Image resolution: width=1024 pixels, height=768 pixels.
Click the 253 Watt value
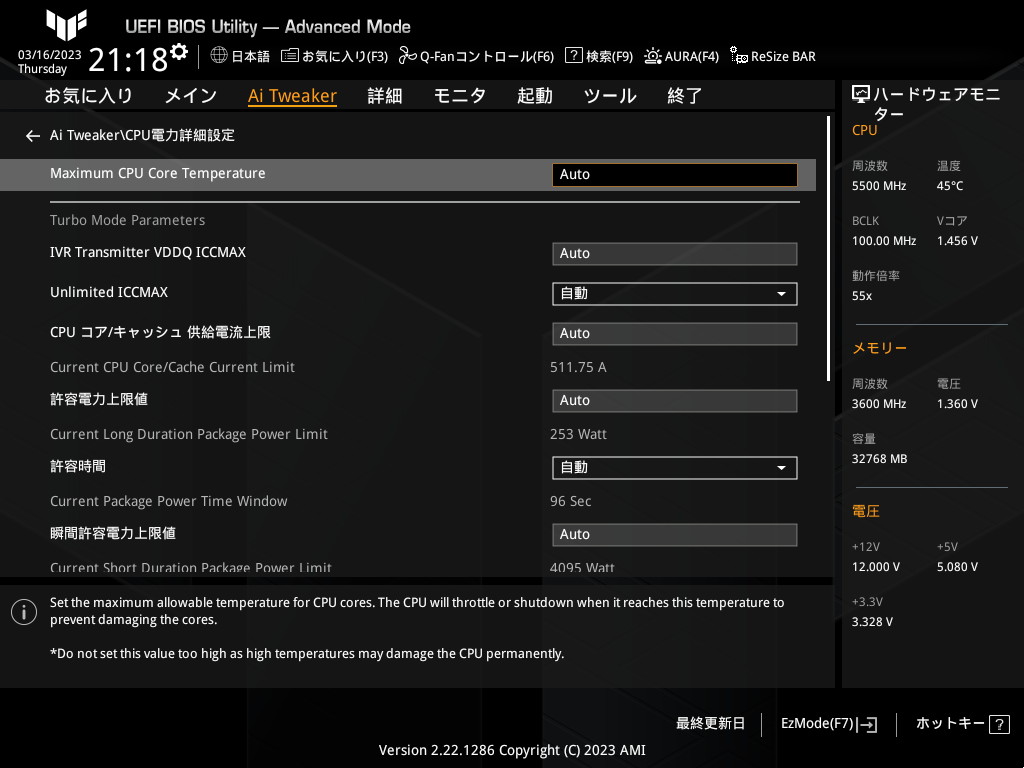[578, 434]
